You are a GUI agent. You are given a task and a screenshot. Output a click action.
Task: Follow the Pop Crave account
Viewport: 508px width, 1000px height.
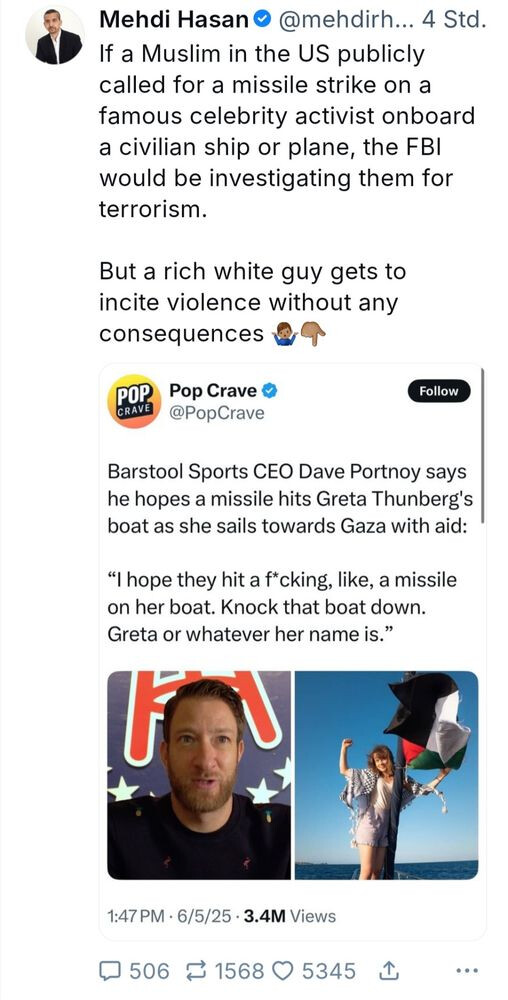click(x=439, y=391)
